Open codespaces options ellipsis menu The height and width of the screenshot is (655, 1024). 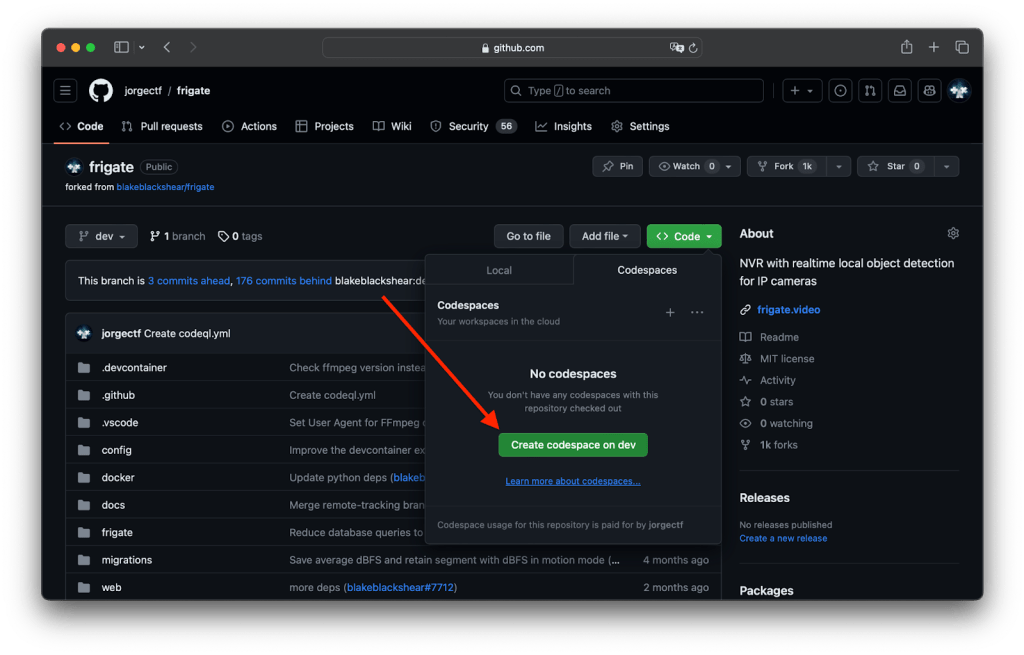click(697, 313)
